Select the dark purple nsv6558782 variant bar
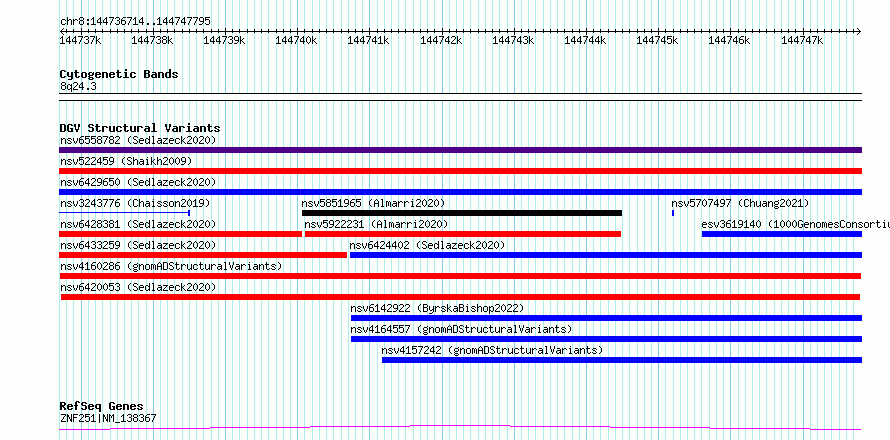The width and height of the screenshot is (890, 440). click(460, 150)
